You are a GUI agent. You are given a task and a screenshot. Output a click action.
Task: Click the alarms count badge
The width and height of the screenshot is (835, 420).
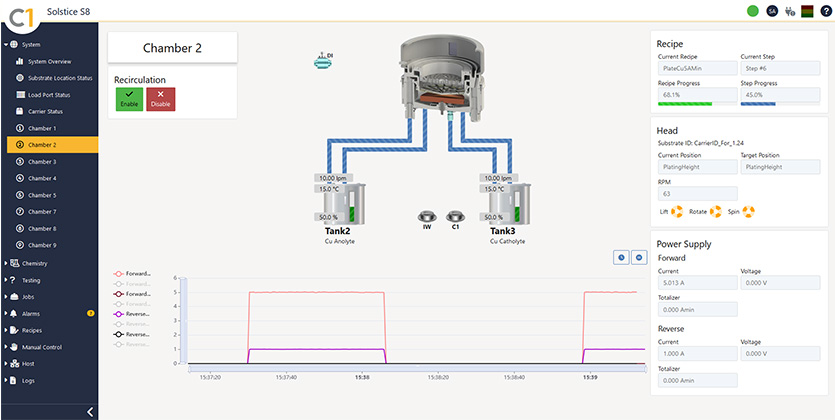point(91,314)
